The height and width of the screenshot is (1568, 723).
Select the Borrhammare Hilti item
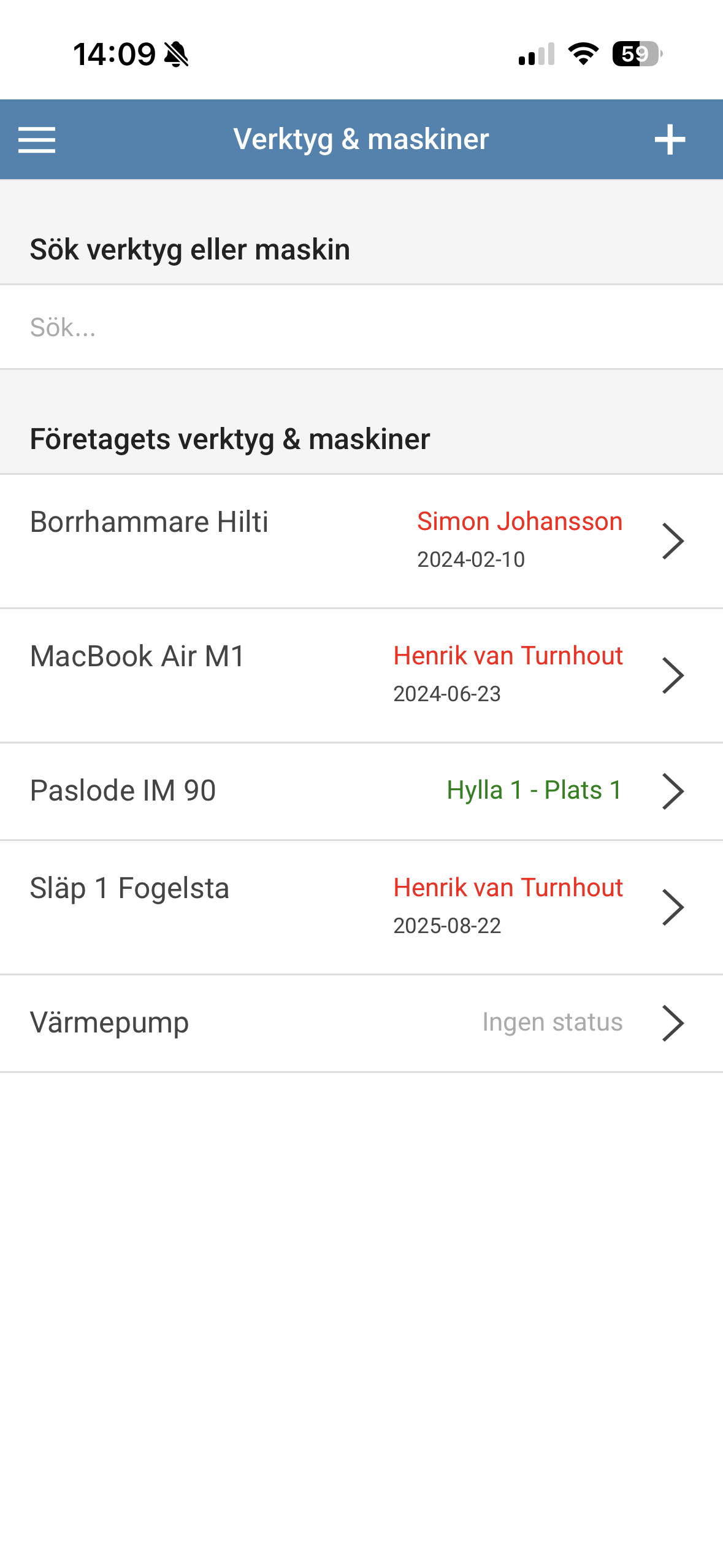pos(149,522)
